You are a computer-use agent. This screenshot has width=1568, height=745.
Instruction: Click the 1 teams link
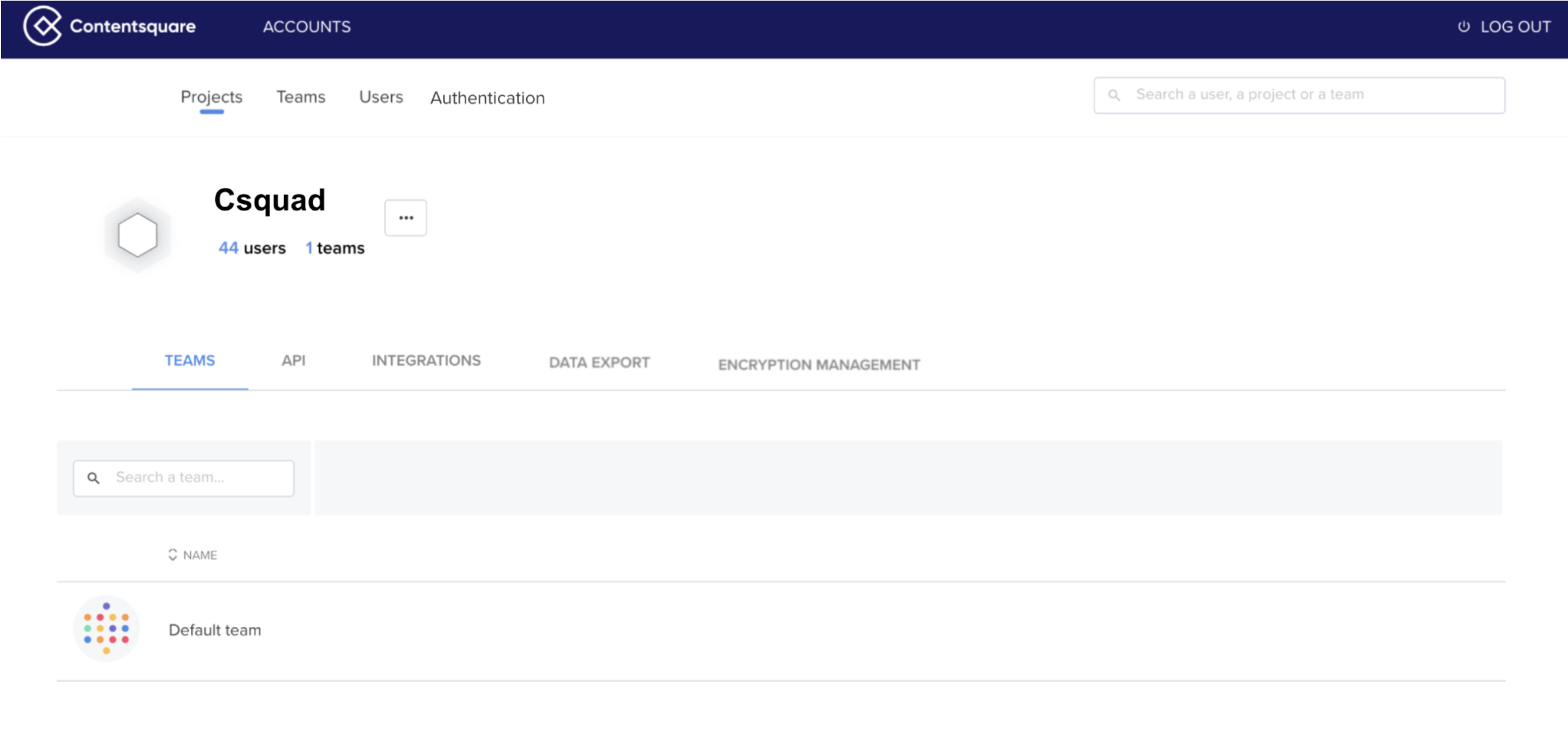point(335,248)
